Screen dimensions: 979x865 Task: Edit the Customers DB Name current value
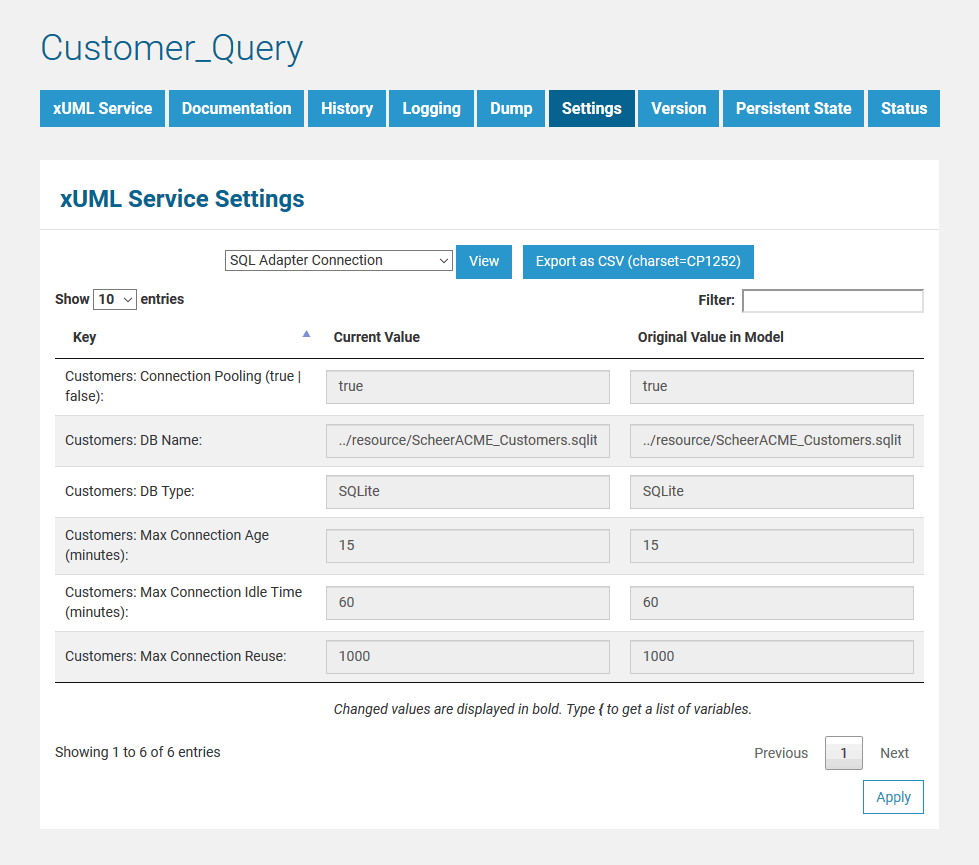click(x=467, y=440)
